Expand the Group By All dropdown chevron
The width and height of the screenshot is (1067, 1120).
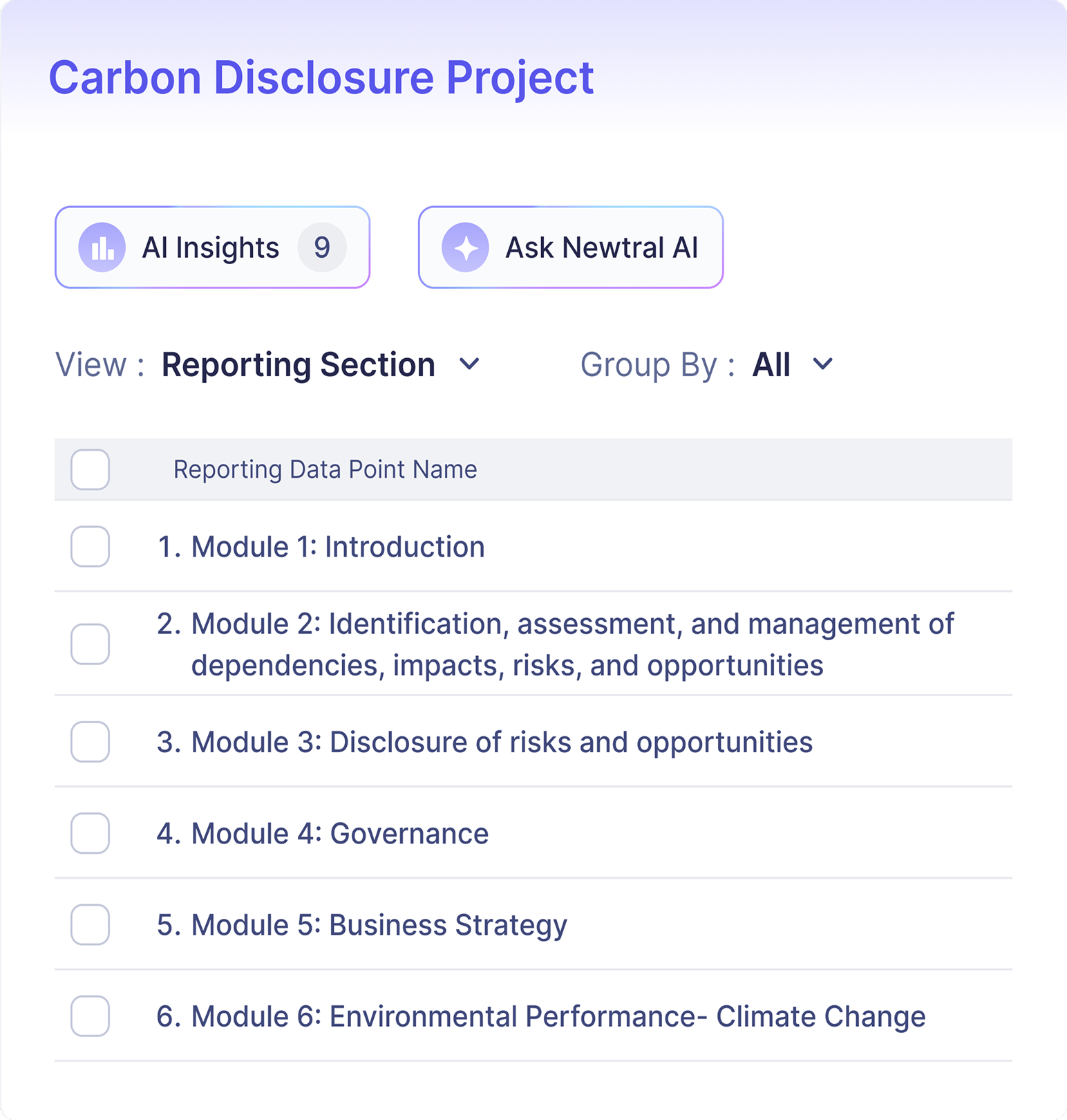822,364
